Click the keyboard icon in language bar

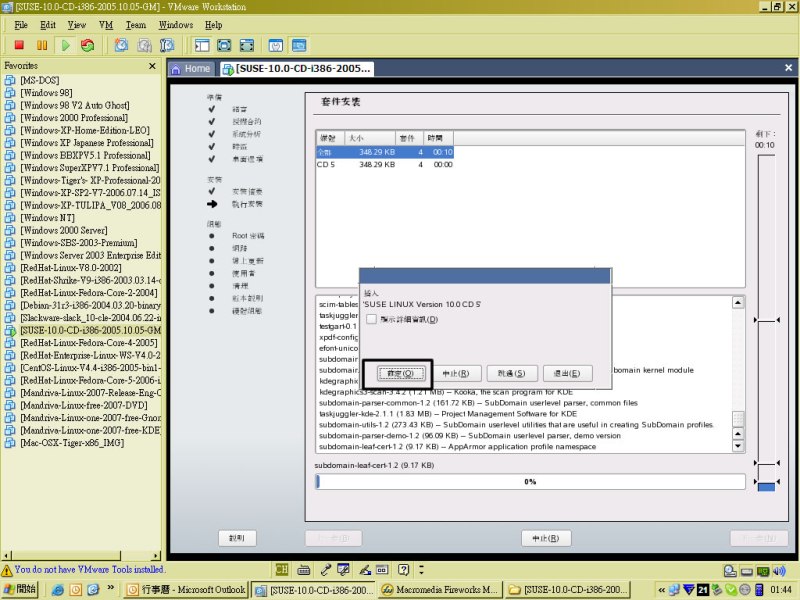(304, 570)
